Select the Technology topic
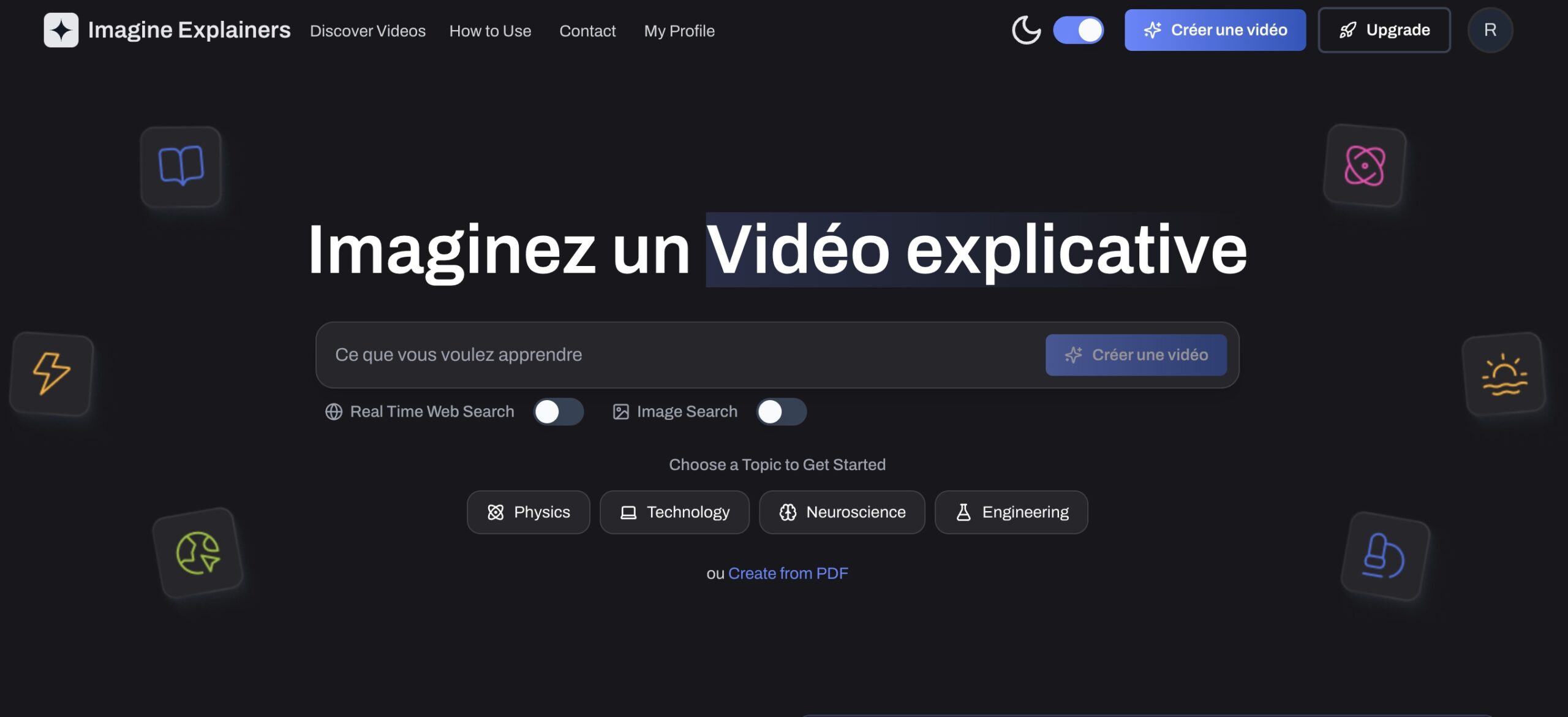 pos(674,512)
